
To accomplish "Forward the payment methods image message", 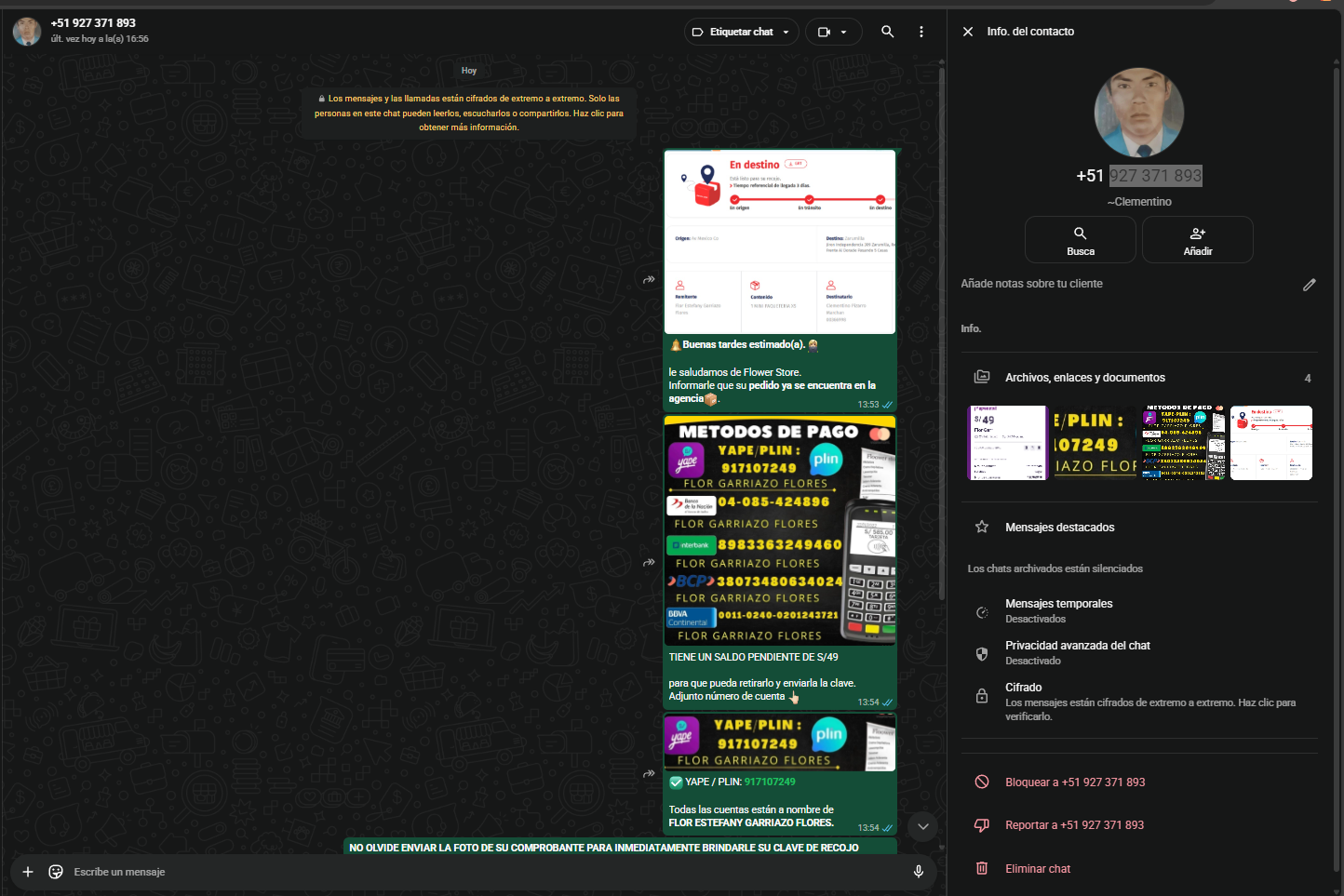I will tap(649, 562).
